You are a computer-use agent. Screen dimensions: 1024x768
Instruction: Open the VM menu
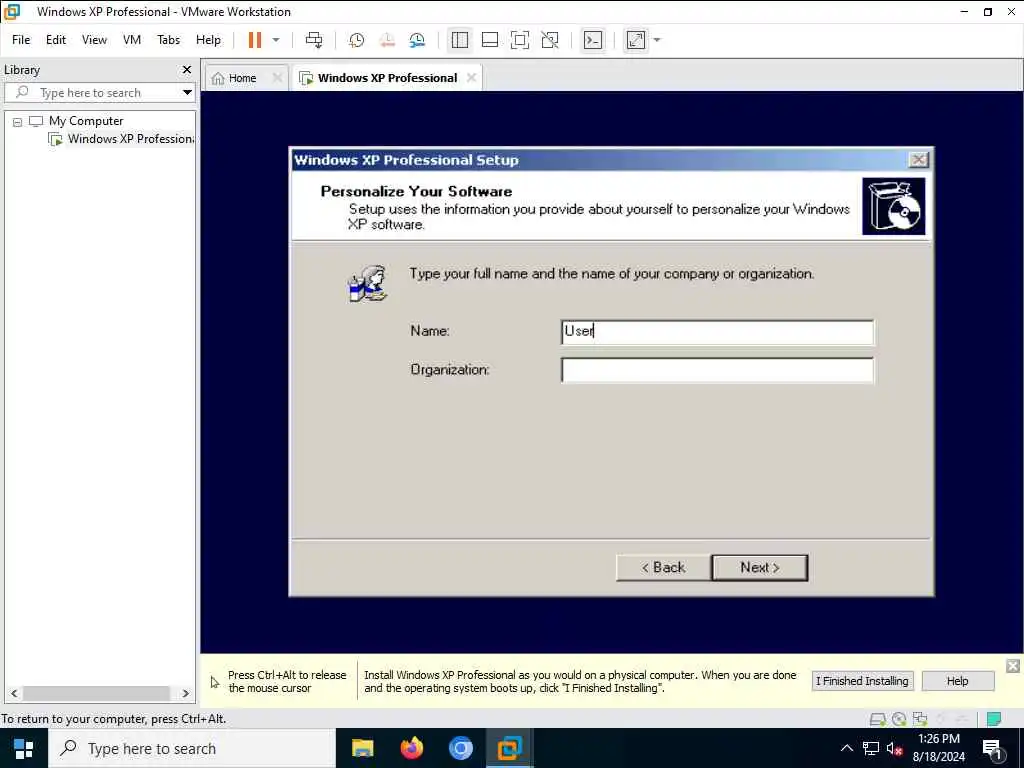[x=132, y=40]
